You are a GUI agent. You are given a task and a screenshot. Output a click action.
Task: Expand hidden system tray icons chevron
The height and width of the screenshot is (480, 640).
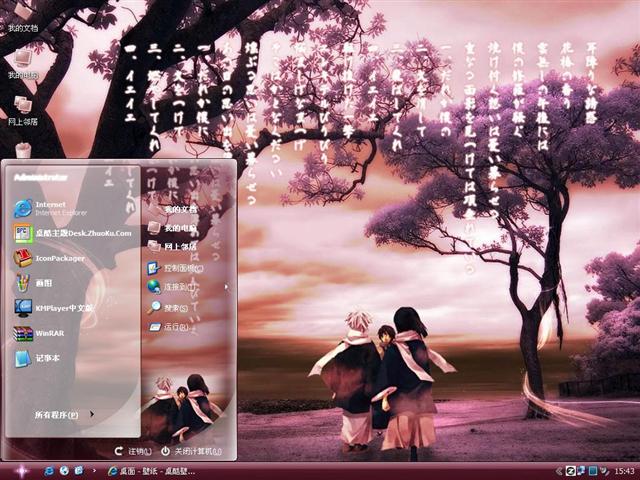coord(559,471)
